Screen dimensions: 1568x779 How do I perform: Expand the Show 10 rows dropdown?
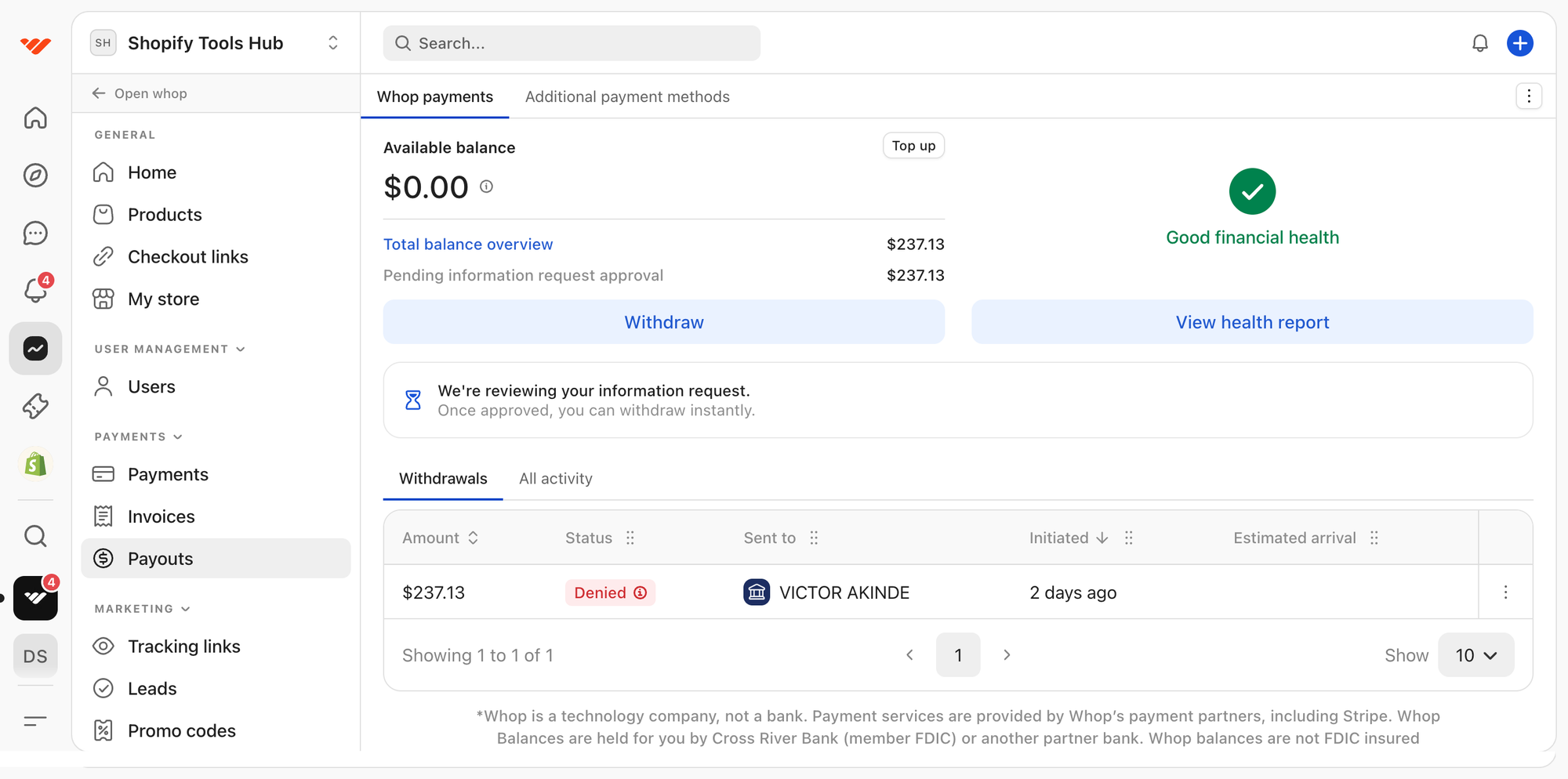click(x=1475, y=655)
